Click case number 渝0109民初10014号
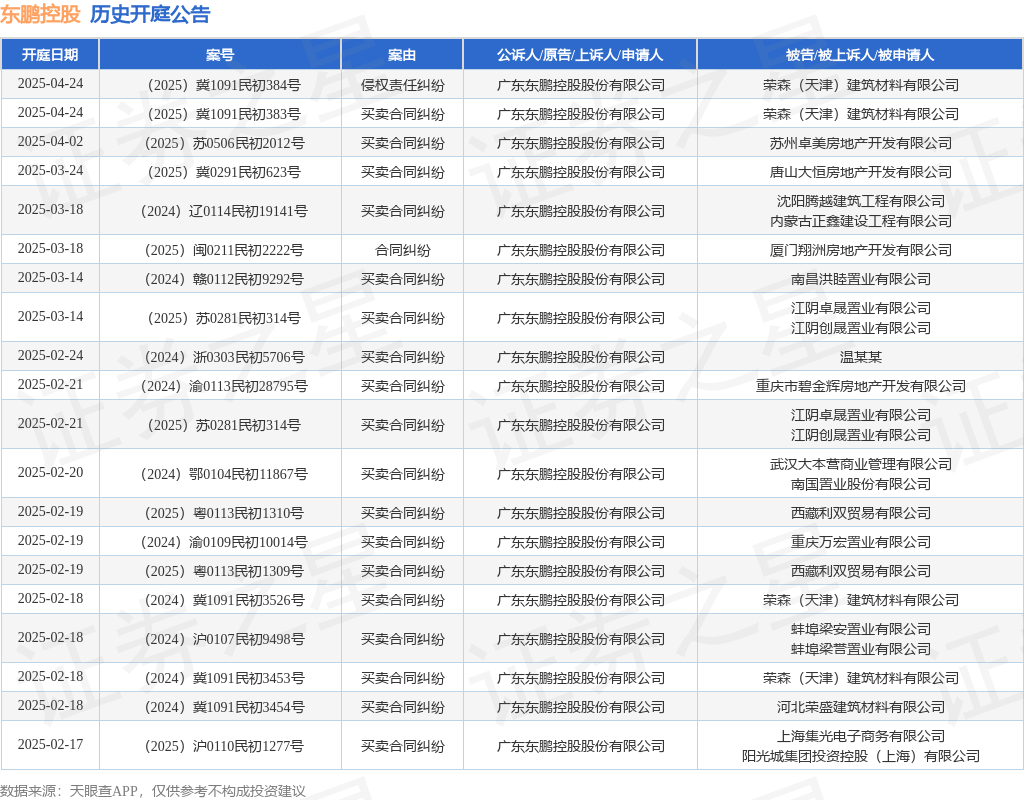This screenshot has width=1024, height=800. (224, 542)
